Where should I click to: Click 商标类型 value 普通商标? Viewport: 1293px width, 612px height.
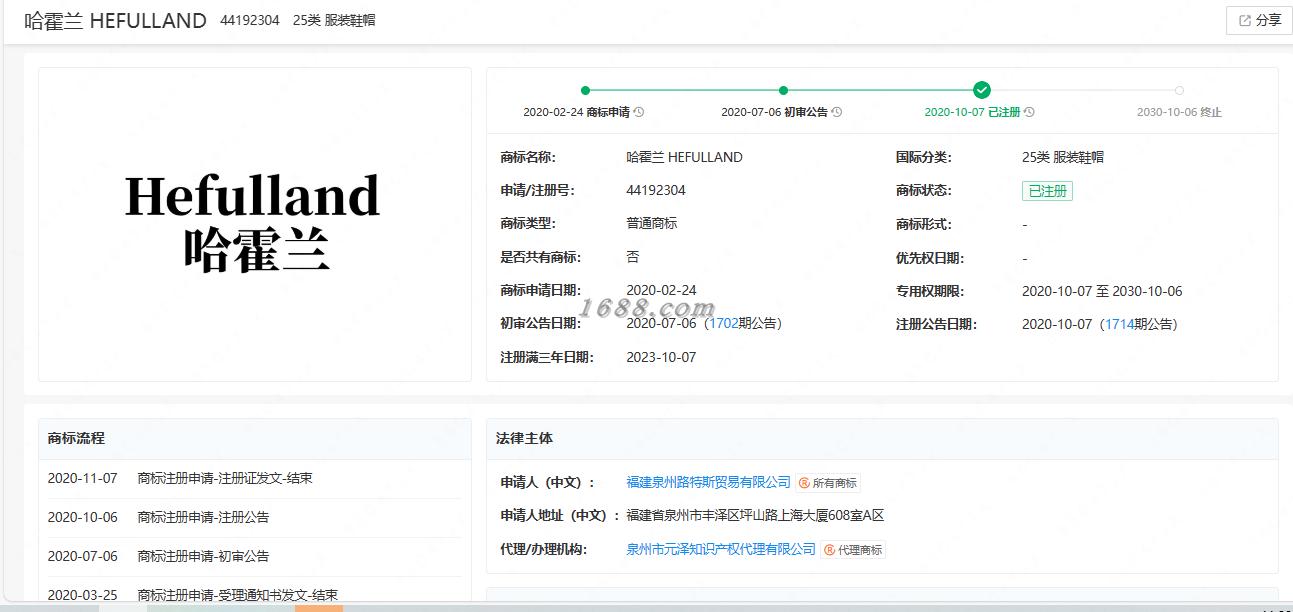coord(652,223)
